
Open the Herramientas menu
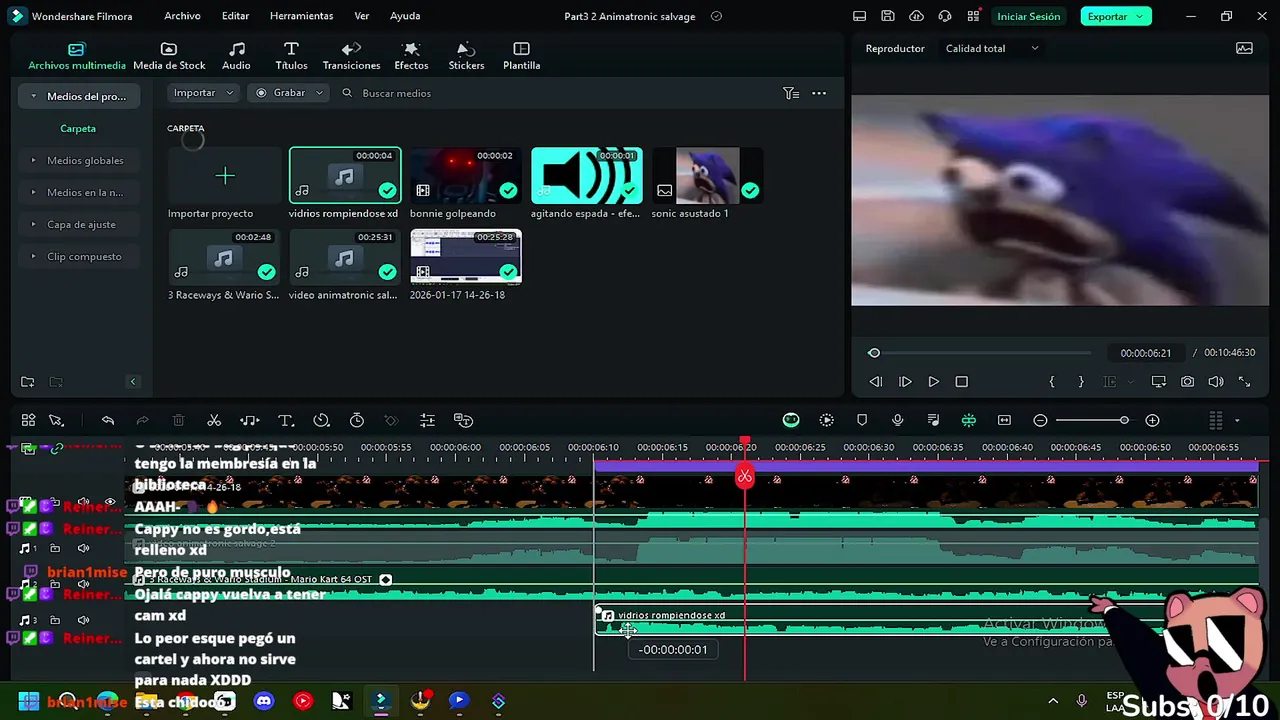(301, 16)
